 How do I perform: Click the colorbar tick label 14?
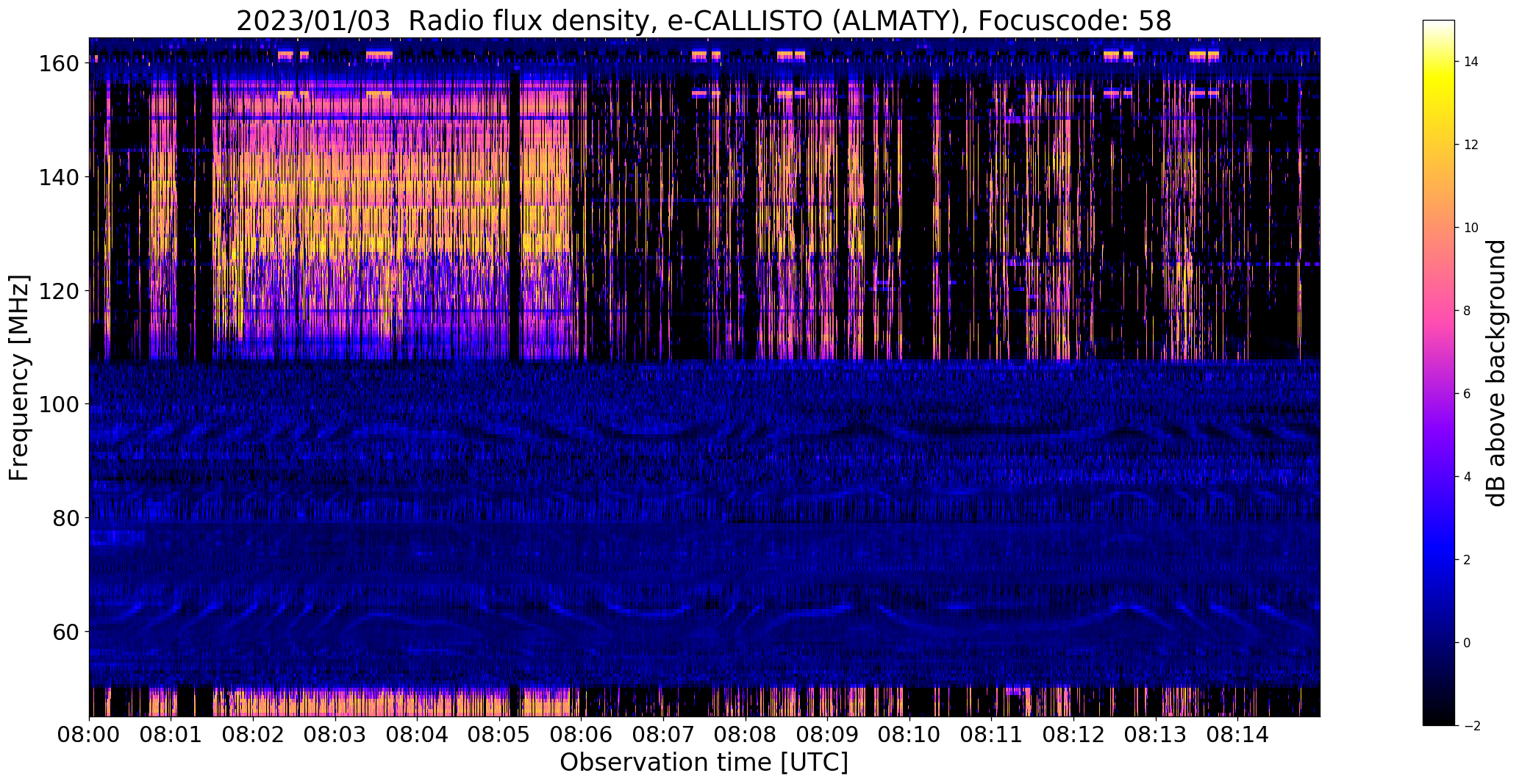pos(1470,62)
